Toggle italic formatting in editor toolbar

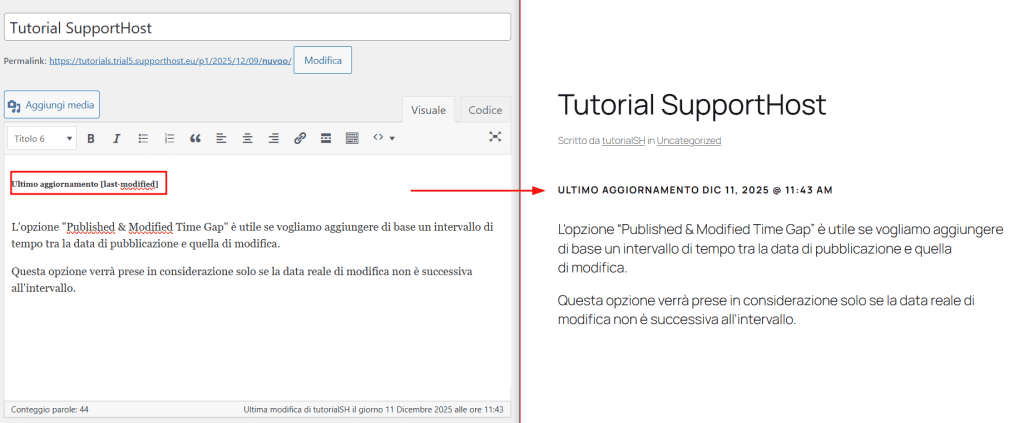tap(117, 138)
